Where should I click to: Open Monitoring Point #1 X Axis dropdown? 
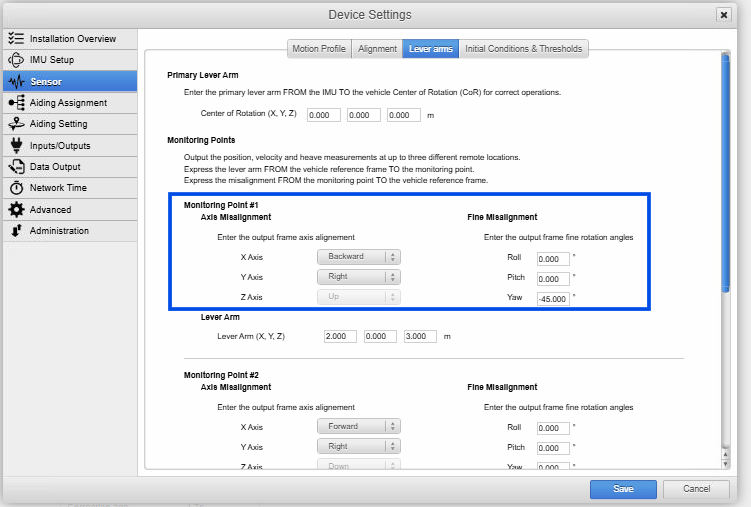coord(358,257)
